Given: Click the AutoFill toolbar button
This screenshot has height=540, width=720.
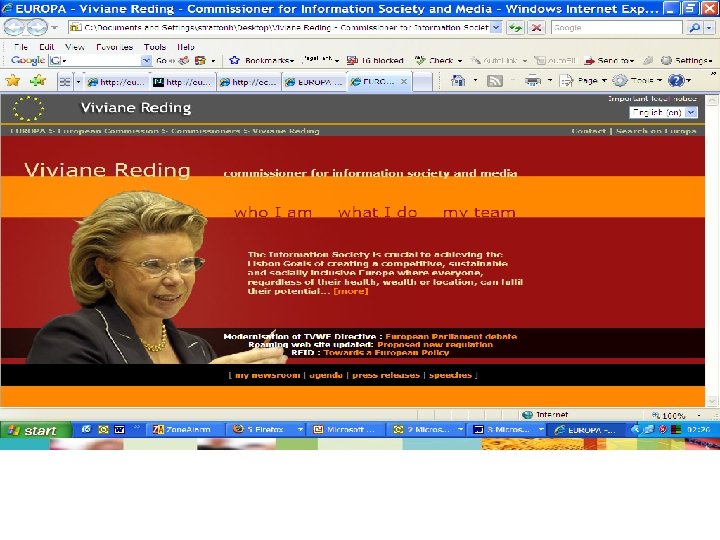Looking at the screenshot, I should click(555, 61).
